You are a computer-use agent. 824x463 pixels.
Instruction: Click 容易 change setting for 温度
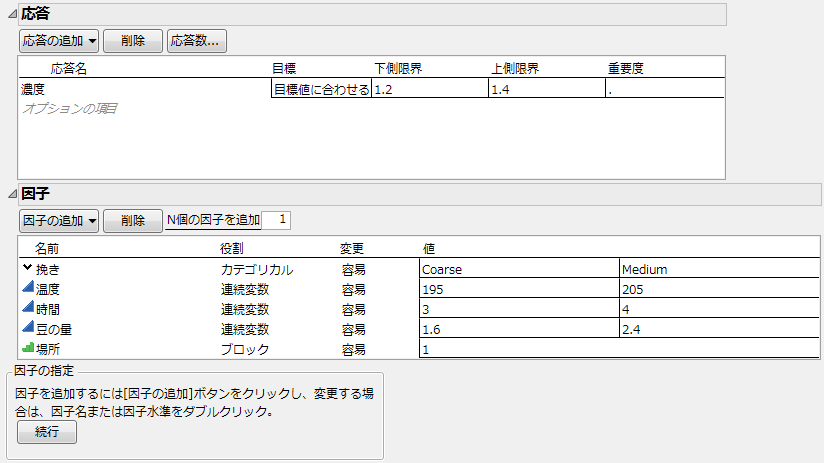353,290
